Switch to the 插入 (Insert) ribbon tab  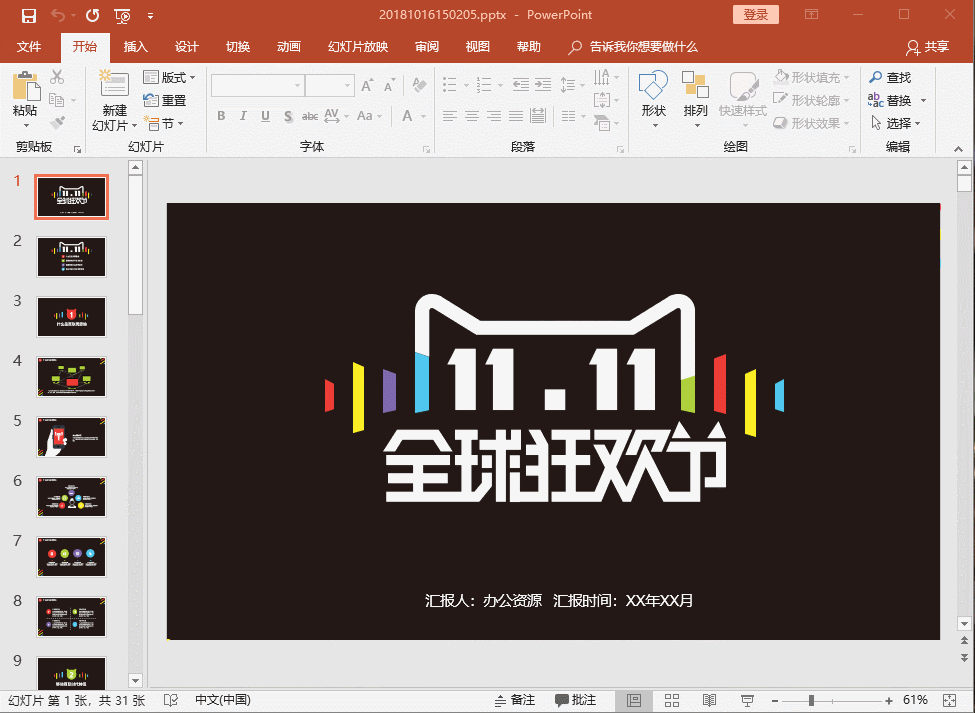pos(135,46)
